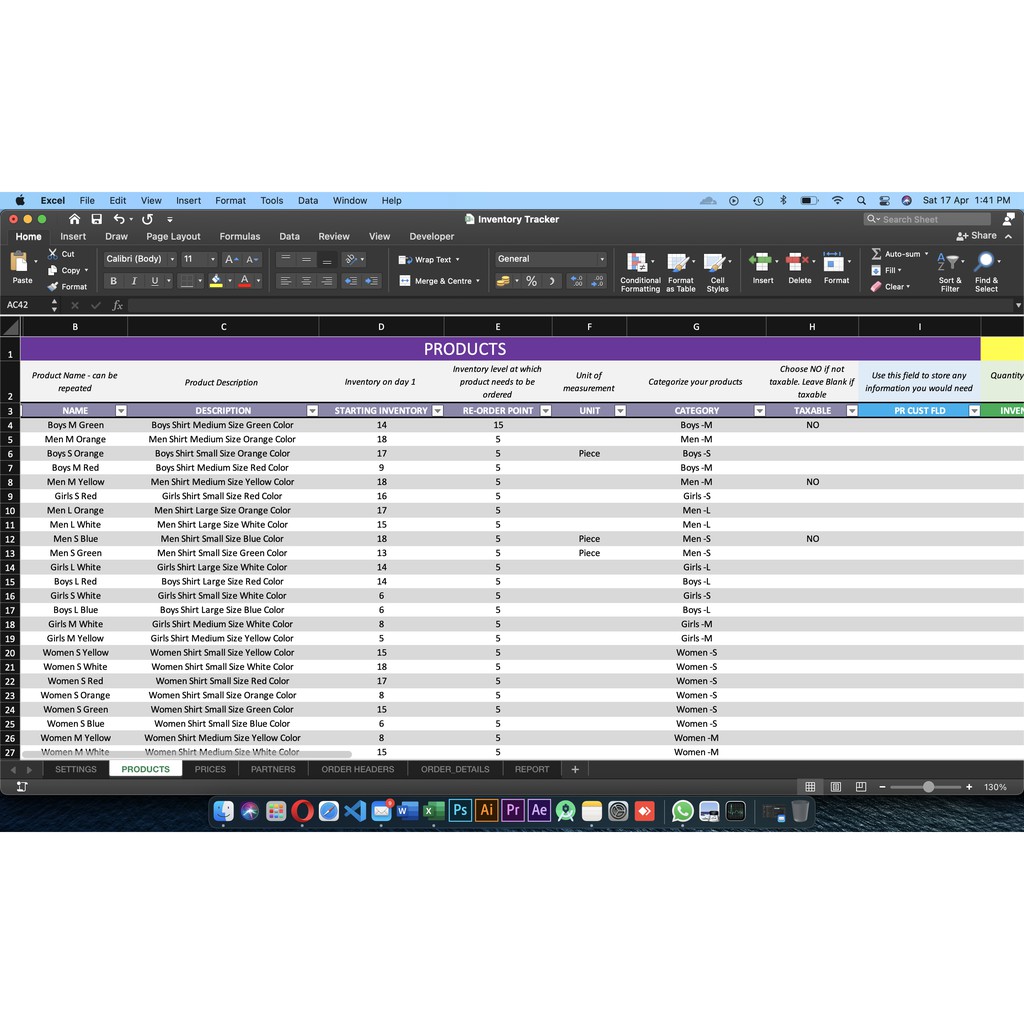
Task: Switch to Page Layout view button
Action: point(836,787)
